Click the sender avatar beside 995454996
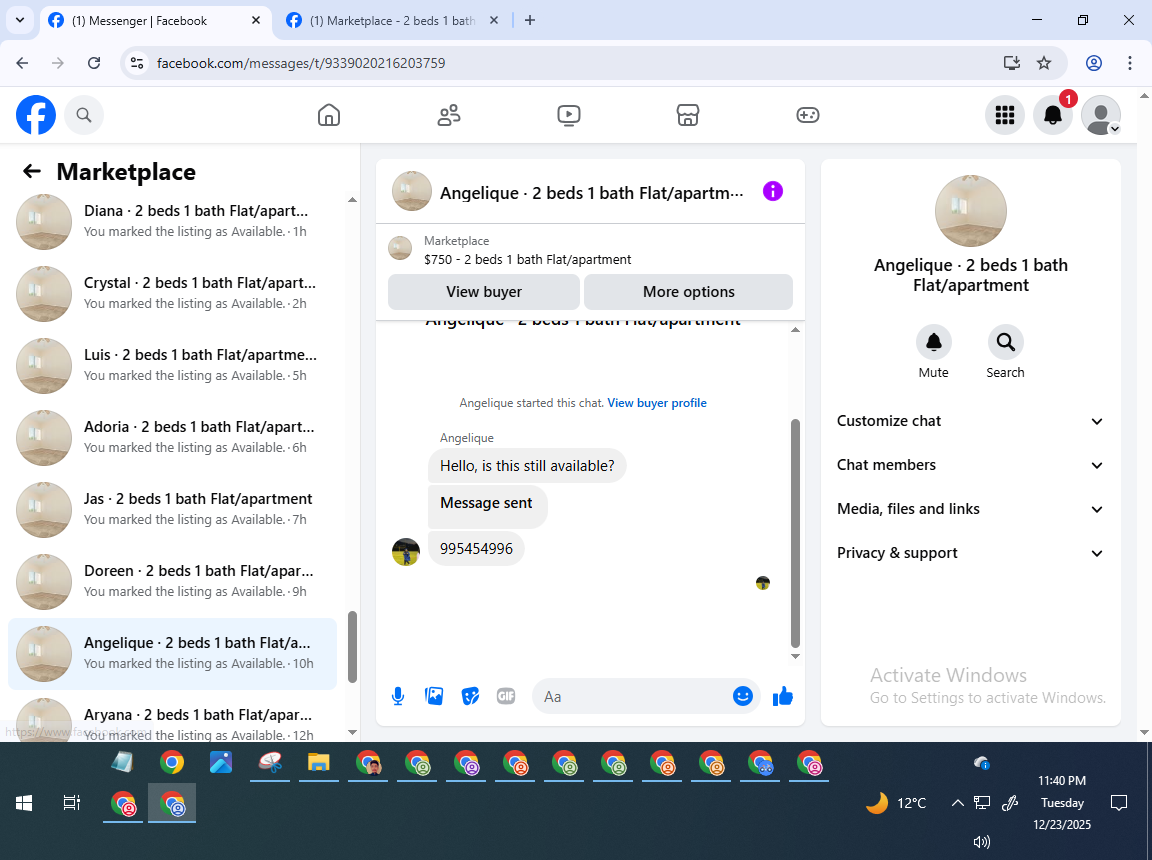The image size is (1152, 860). click(406, 552)
